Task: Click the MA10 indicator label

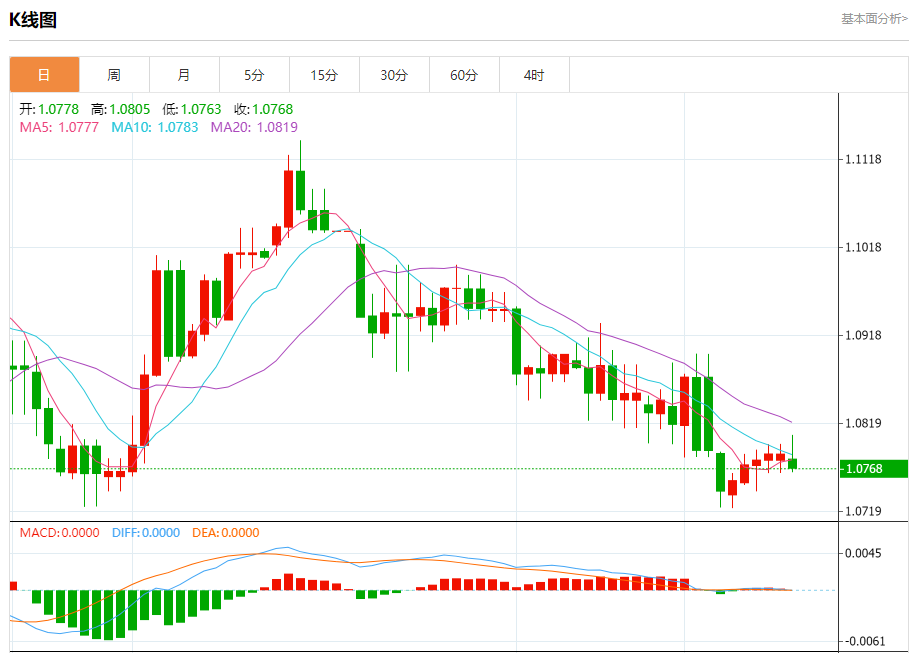Action: 154,127
